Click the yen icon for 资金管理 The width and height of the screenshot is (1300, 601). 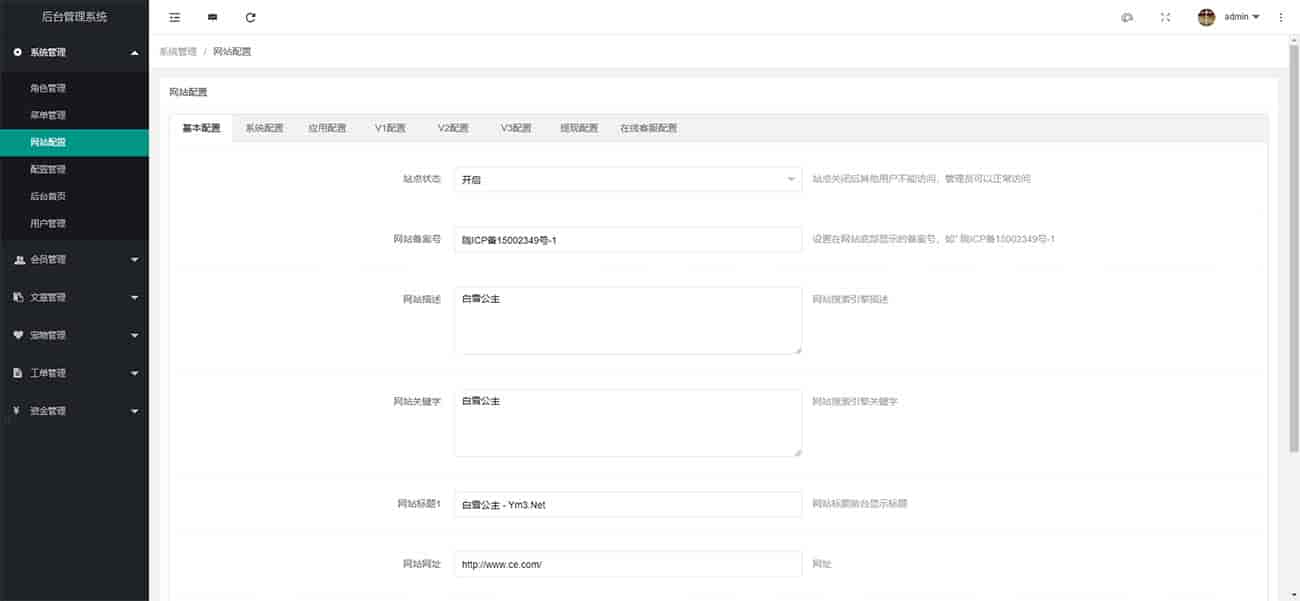[x=17, y=411]
